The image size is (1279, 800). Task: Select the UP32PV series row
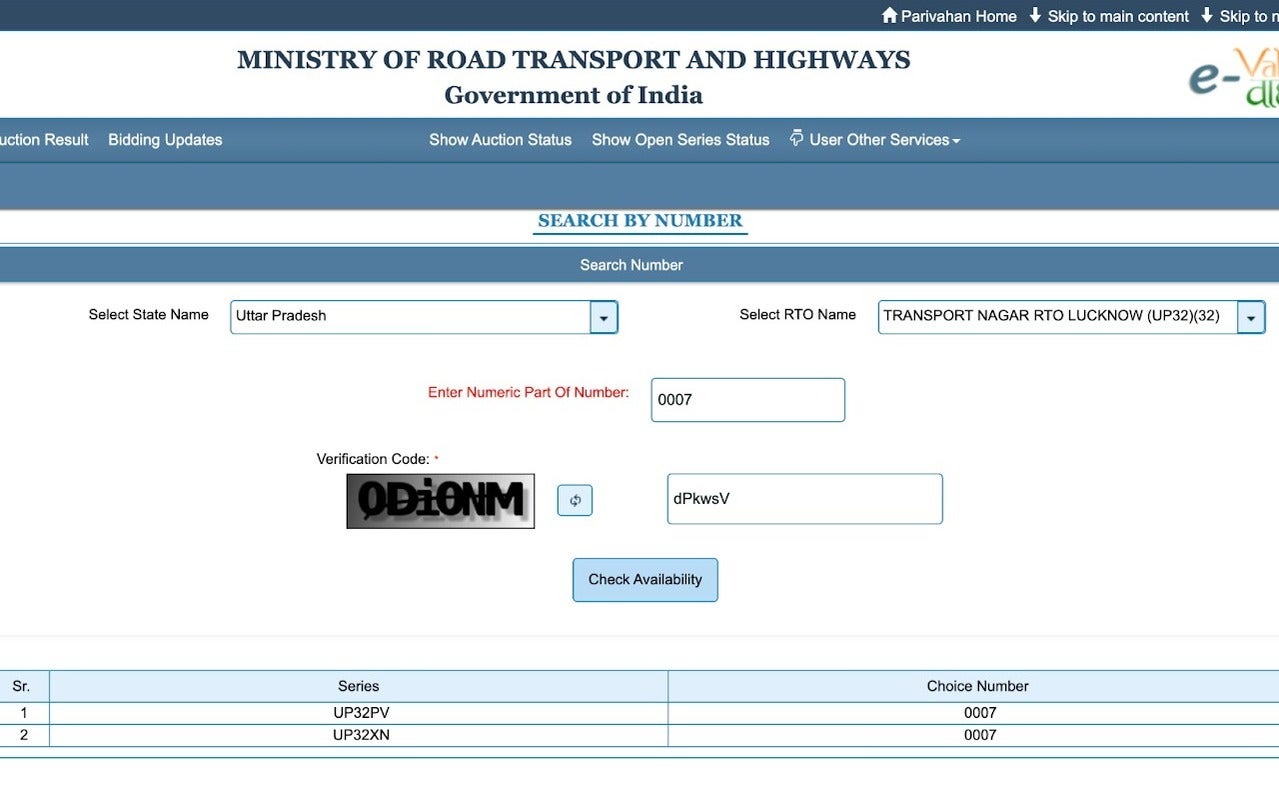pos(358,712)
